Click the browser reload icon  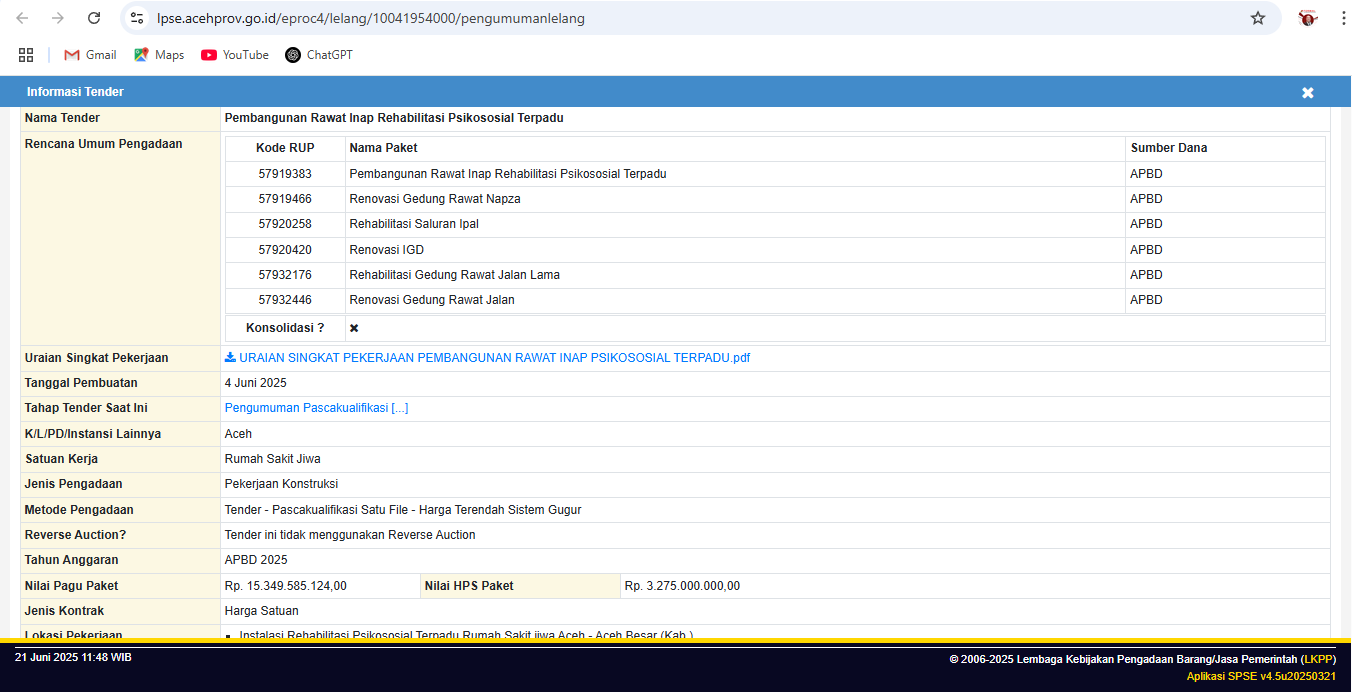point(94,18)
